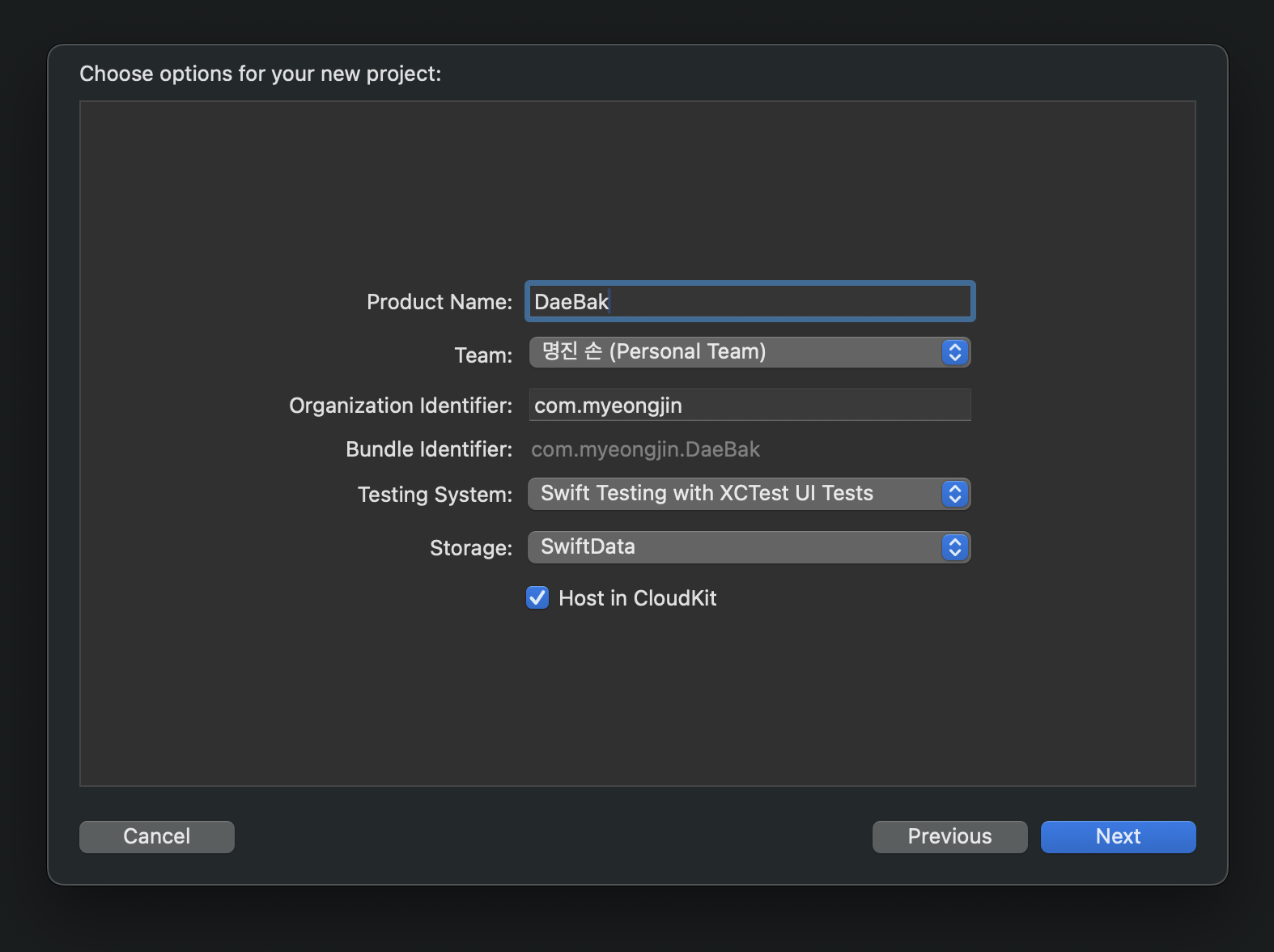
Task: Click the Host in CloudKit label
Action: pyautogui.click(x=638, y=598)
